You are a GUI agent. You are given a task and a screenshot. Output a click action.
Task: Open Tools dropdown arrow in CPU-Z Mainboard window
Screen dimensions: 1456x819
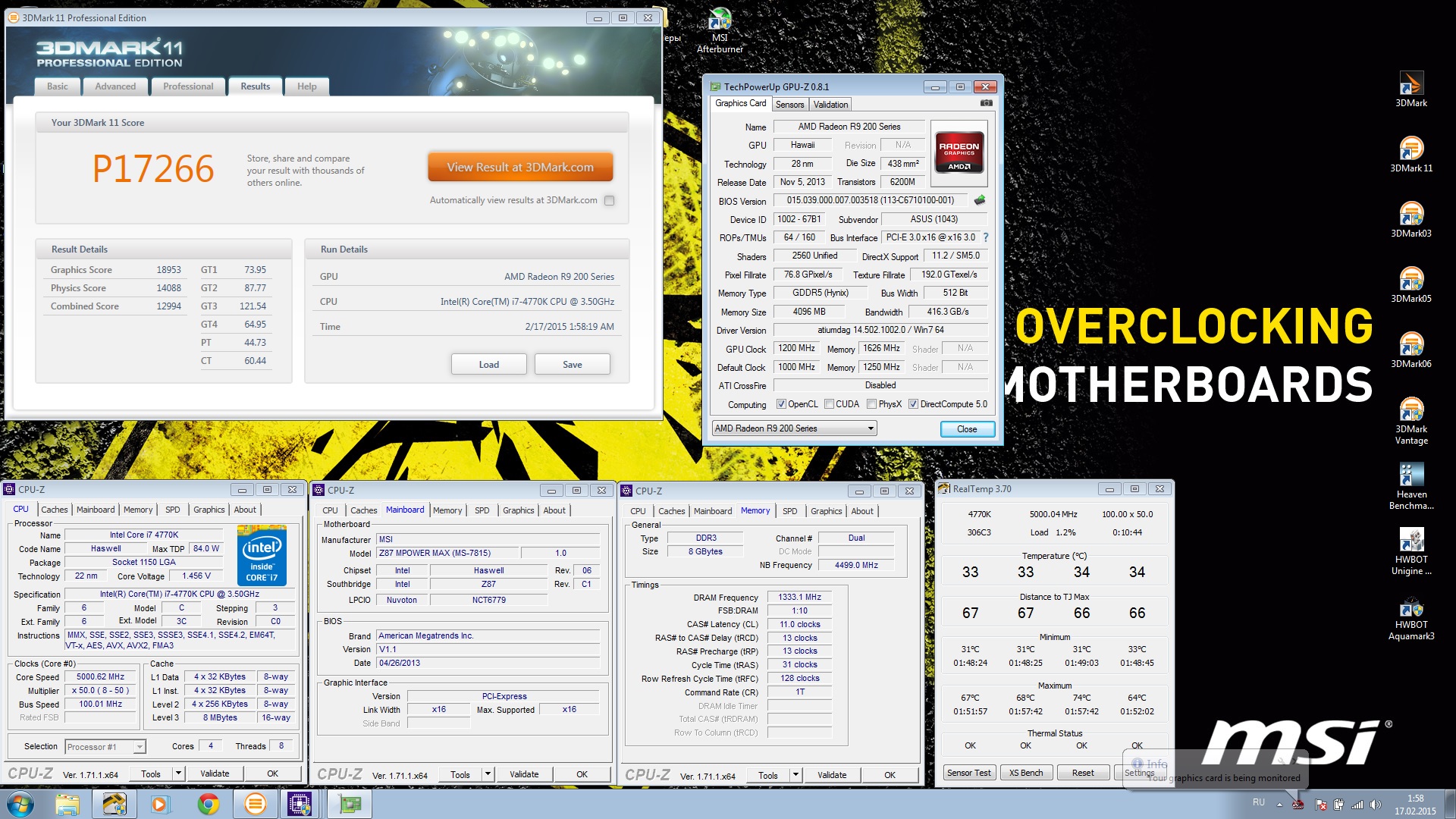click(x=488, y=774)
